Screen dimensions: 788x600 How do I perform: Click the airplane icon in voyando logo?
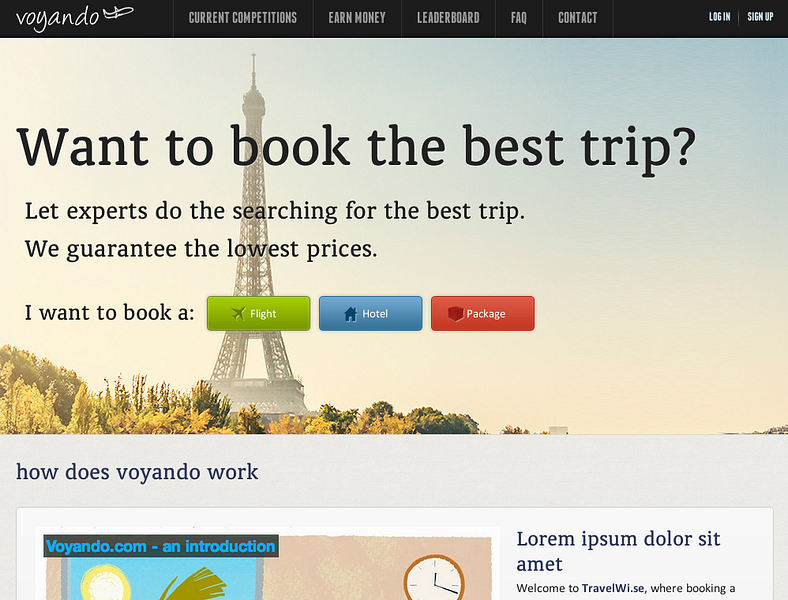(x=119, y=13)
